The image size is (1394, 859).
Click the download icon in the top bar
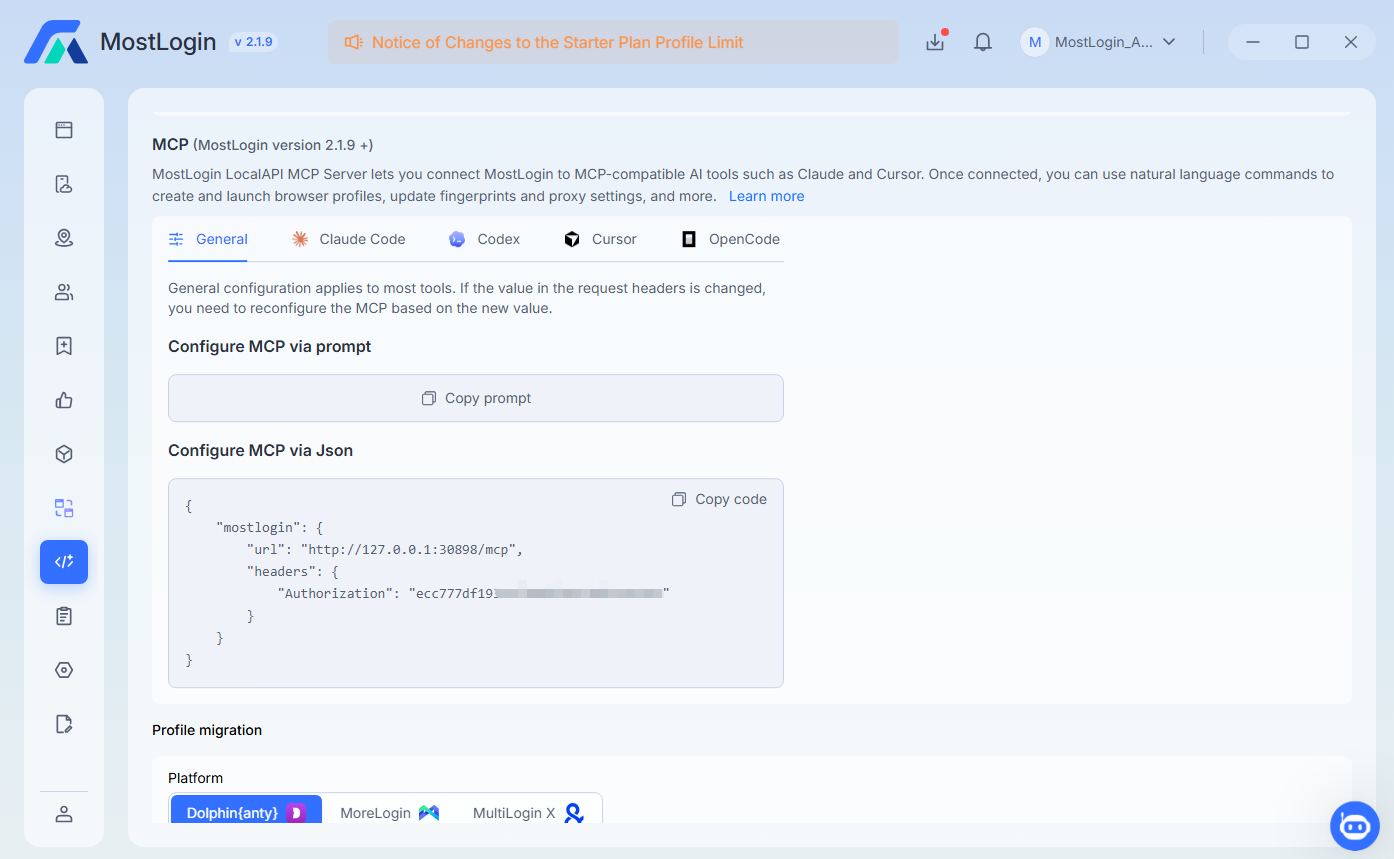point(935,42)
